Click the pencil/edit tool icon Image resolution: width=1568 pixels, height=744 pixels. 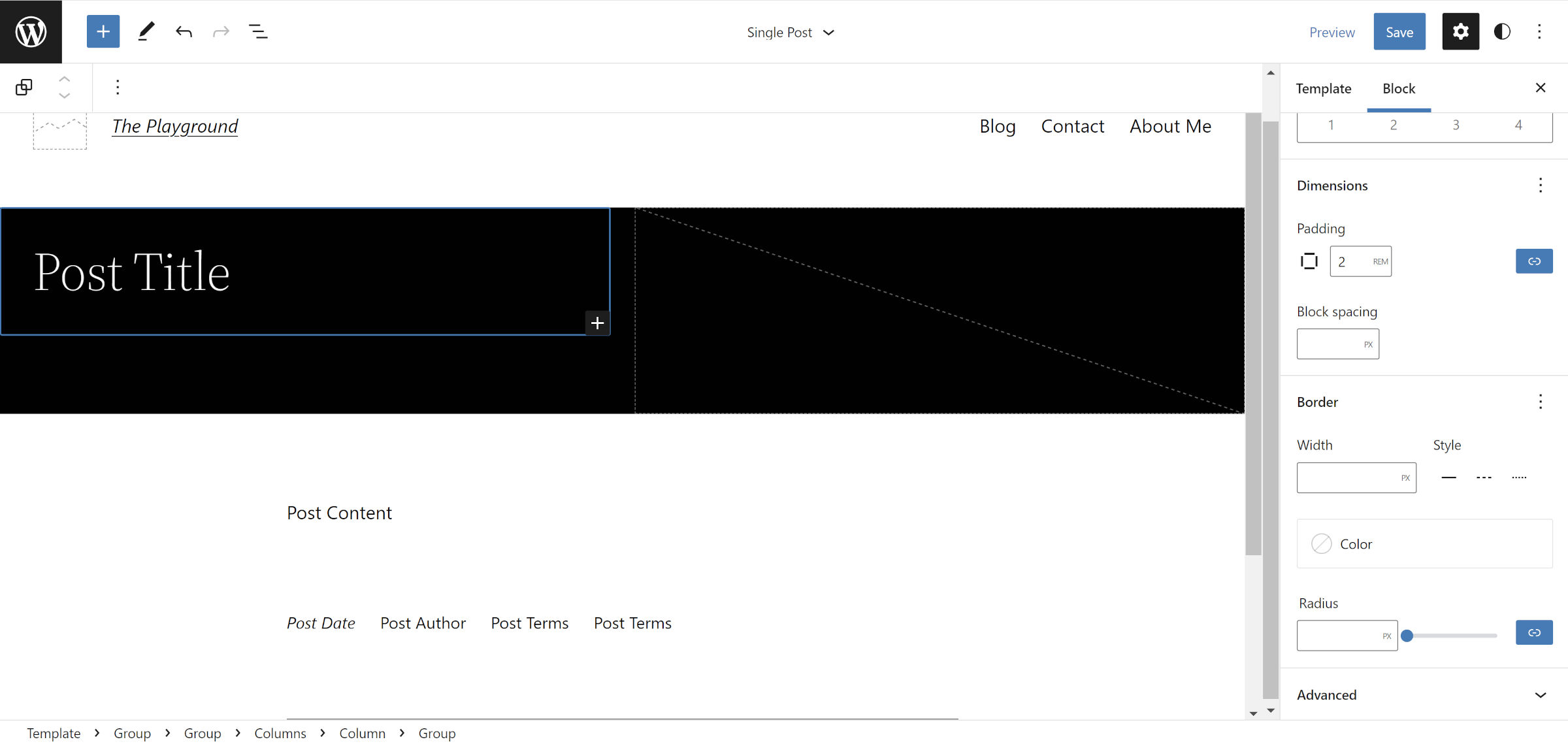(x=144, y=31)
